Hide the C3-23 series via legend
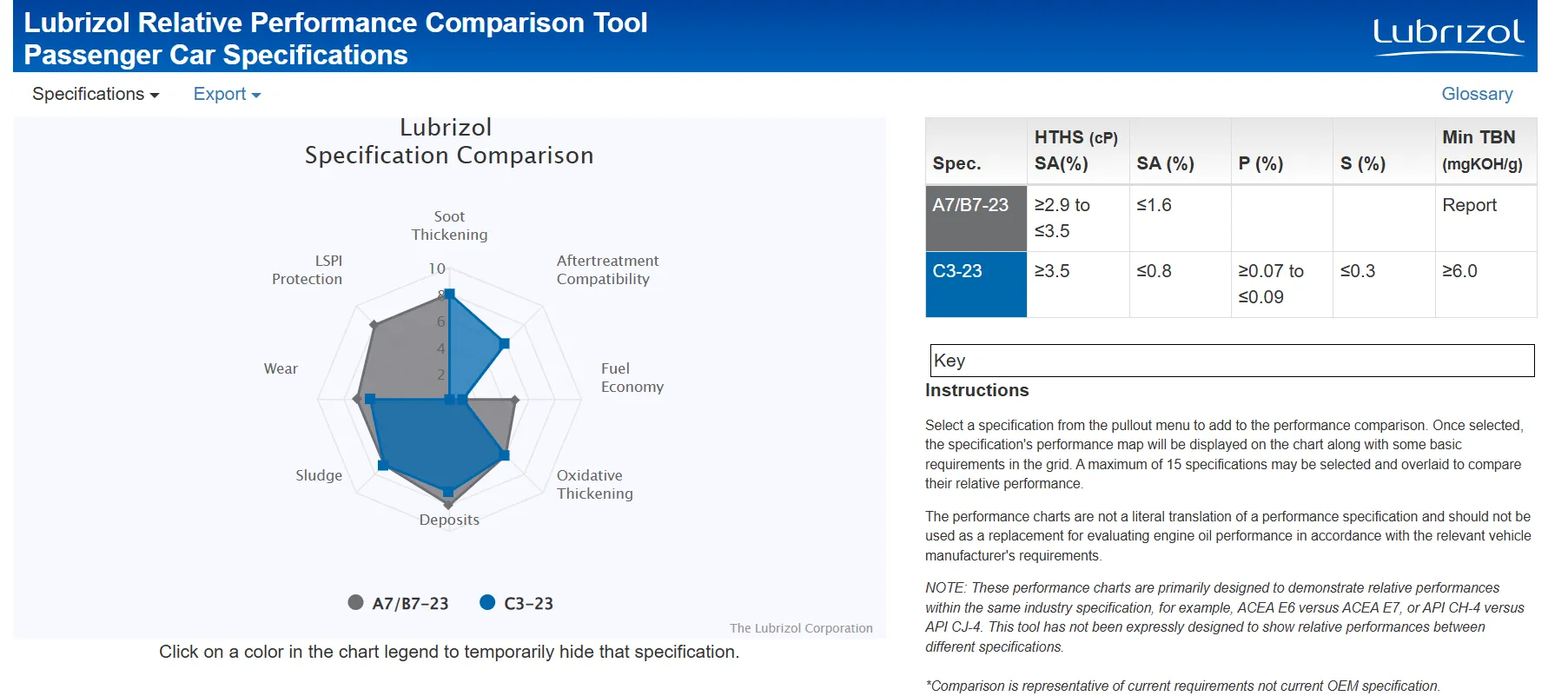The image size is (1568, 696). click(517, 603)
